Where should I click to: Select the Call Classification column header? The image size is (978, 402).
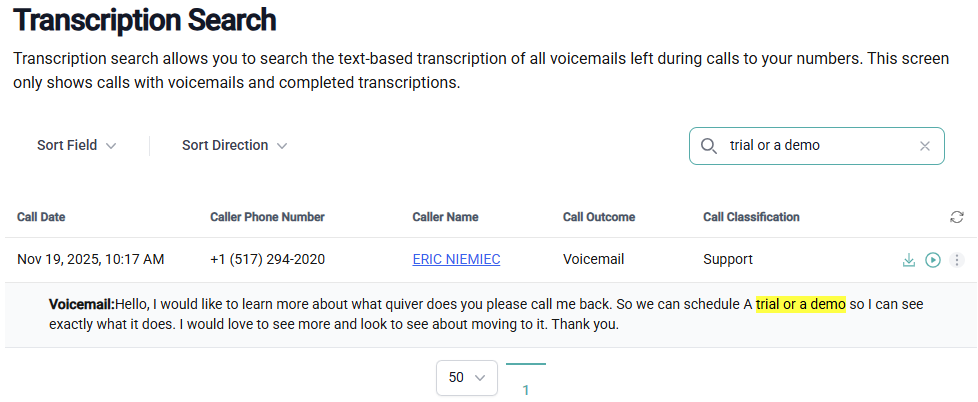pyautogui.click(x=751, y=217)
